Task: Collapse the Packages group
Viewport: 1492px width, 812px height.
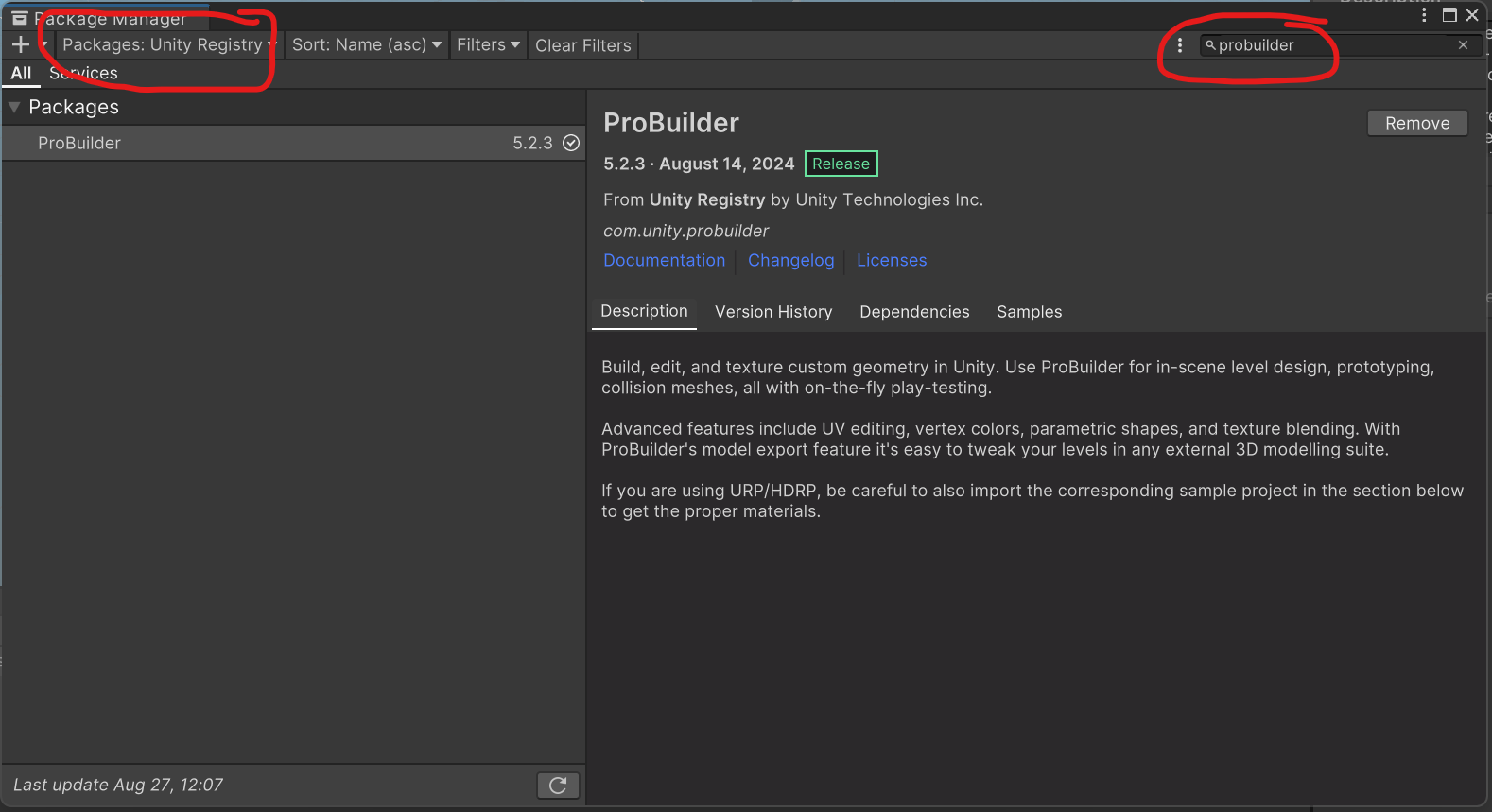Action: 14,107
